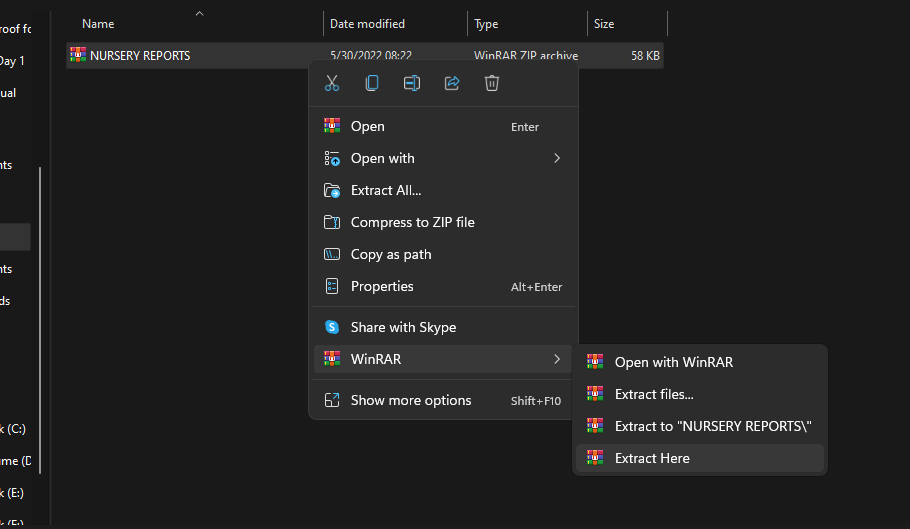Click the WinRAR icon next to Extract Here

coord(595,458)
